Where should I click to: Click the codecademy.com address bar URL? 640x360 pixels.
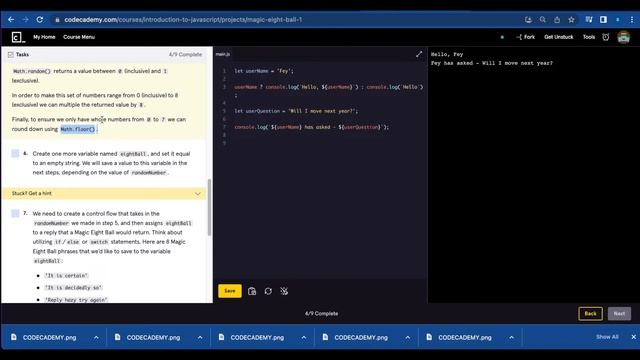(183, 20)
